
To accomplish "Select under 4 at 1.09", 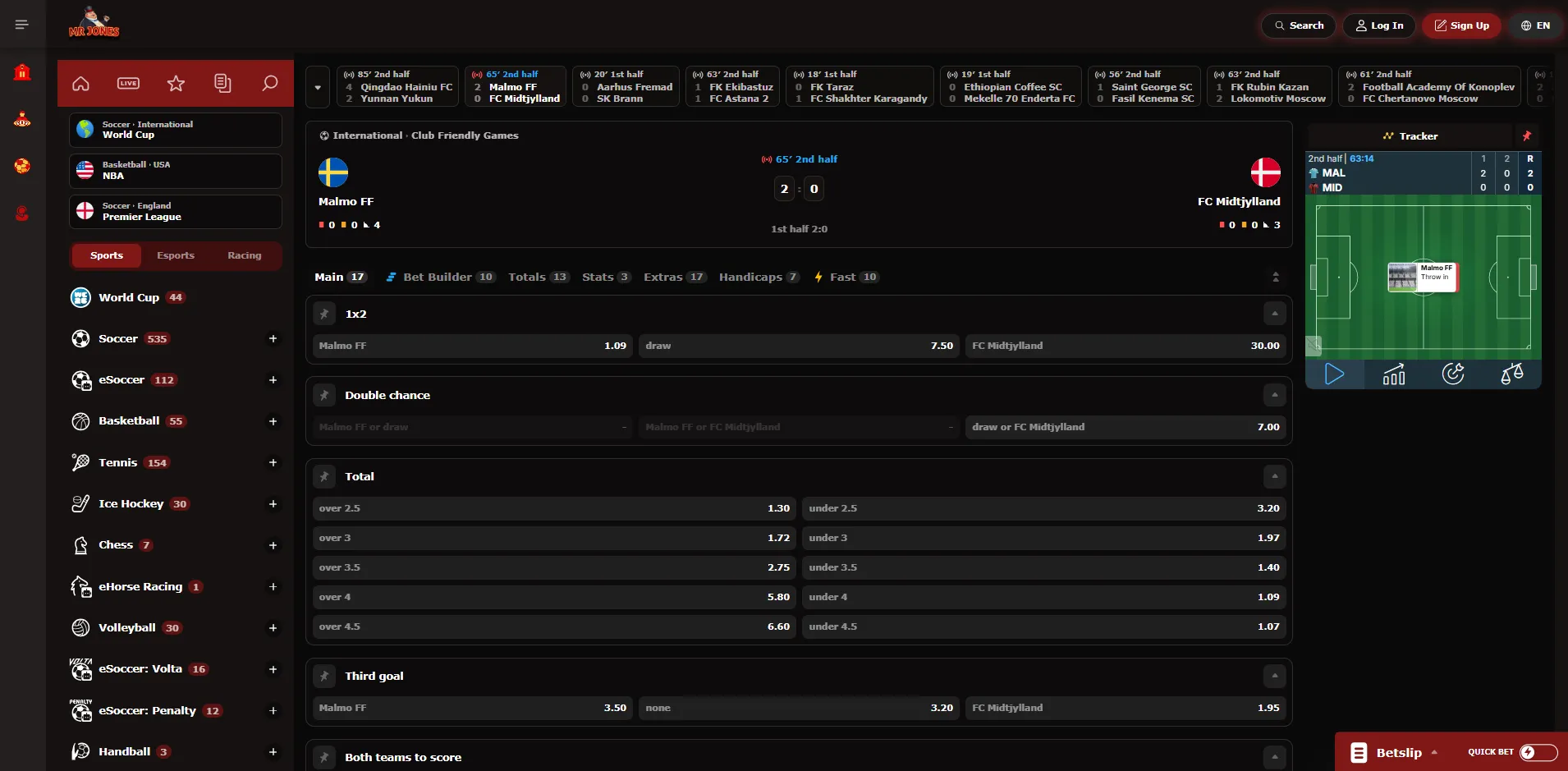I will point(1044,597).
